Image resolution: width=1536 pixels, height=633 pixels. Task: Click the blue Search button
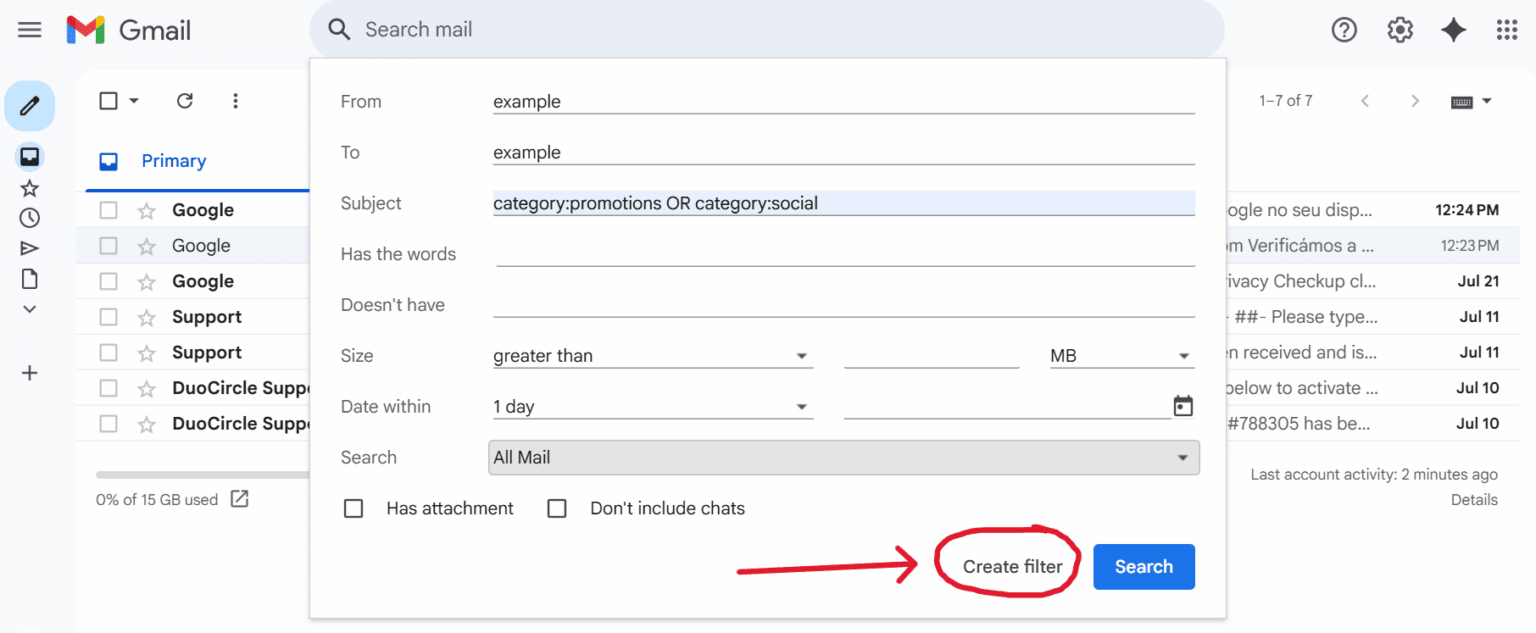(1143, 566)
